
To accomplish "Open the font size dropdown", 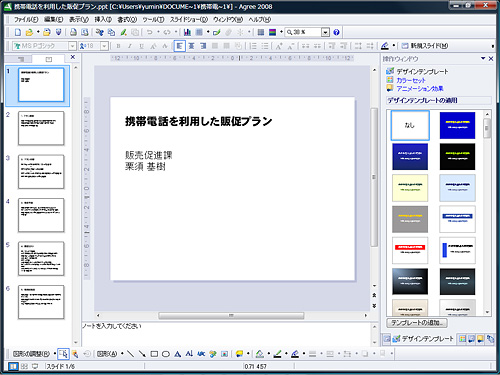I will pyautogui.click(x=104, y=46).
